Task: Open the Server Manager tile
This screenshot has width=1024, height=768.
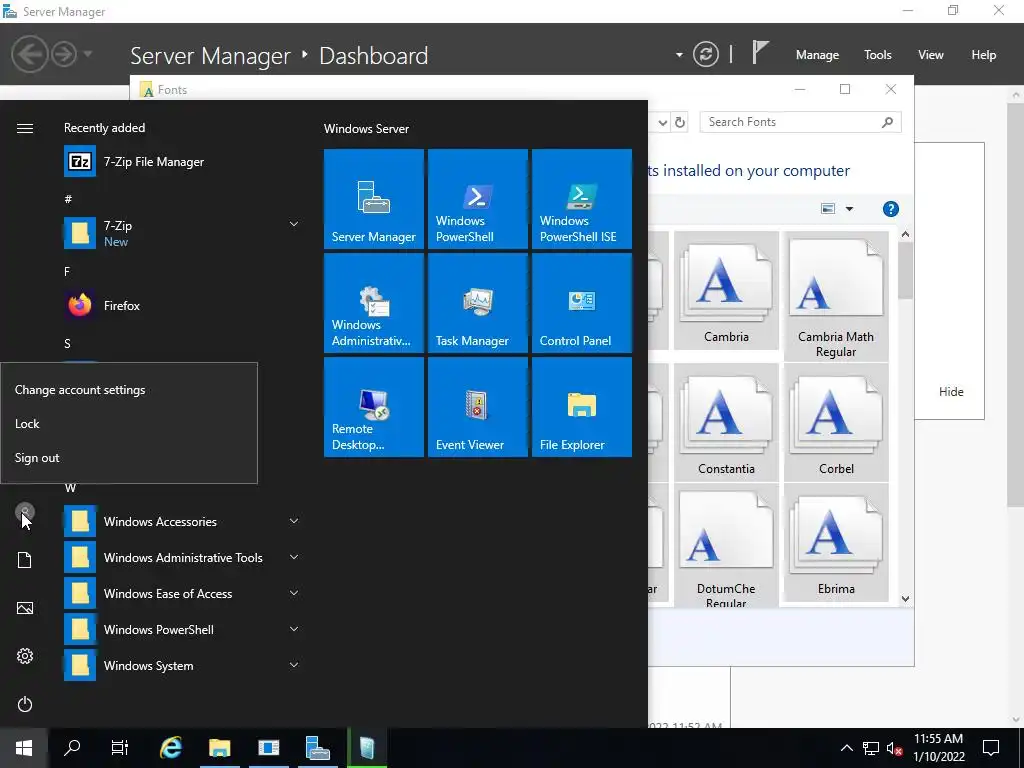Action: coord(374,199)
